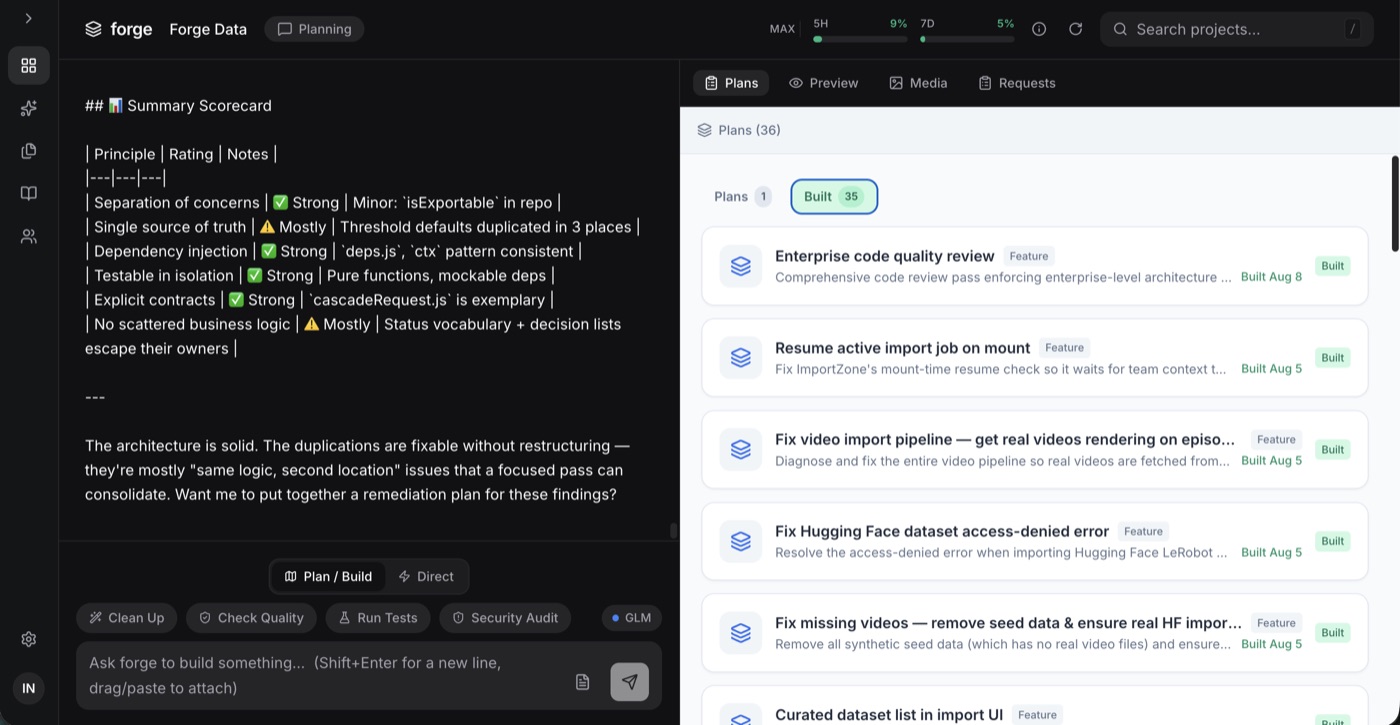The image size is (1400, 725).
Task: Open the book docs icon in sidebar
Action: point(29,193)
